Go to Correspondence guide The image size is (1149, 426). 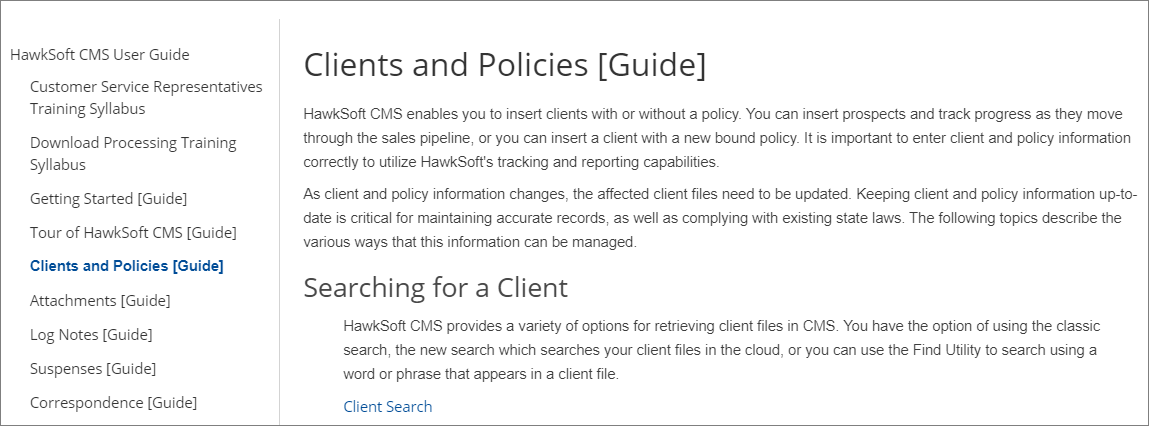(x=114, y=403)
